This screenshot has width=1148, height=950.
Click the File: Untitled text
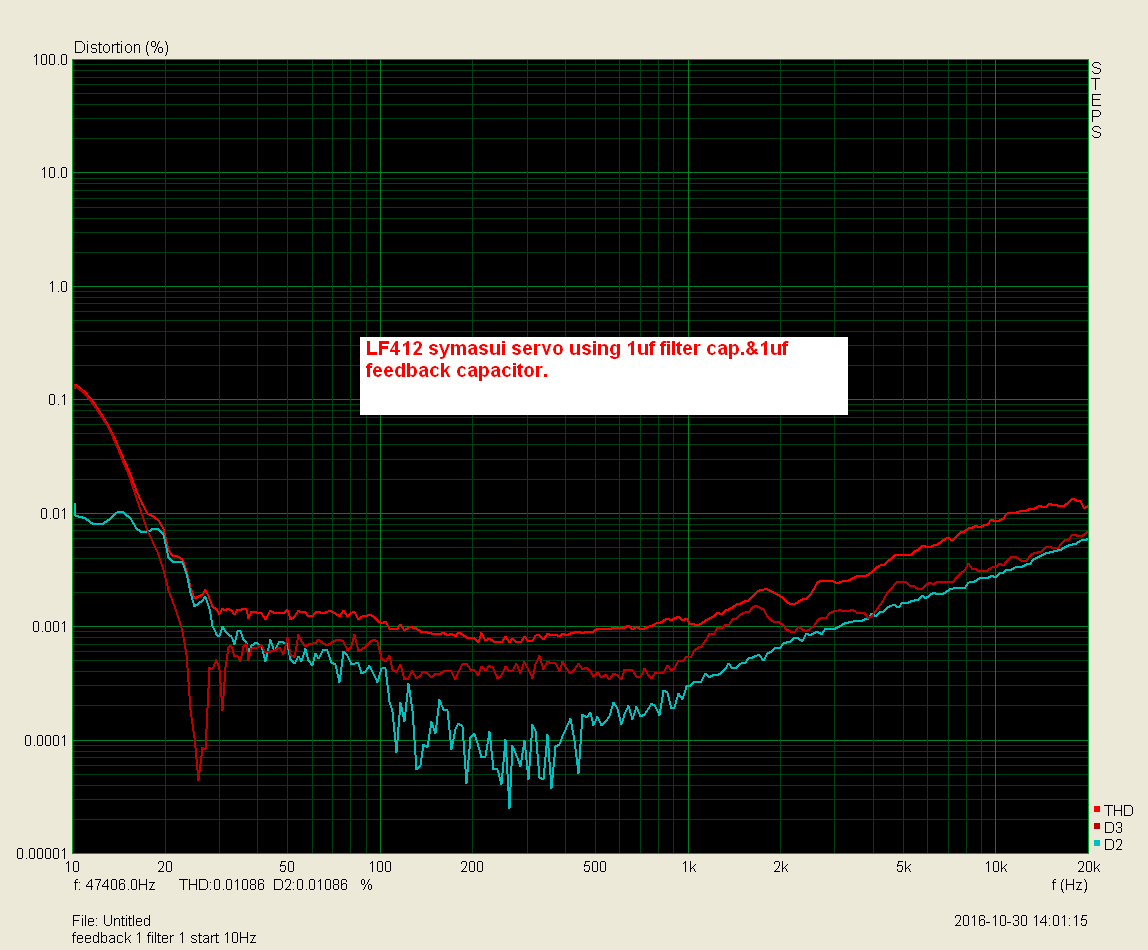pyautogui.click(x=111, y=921)
